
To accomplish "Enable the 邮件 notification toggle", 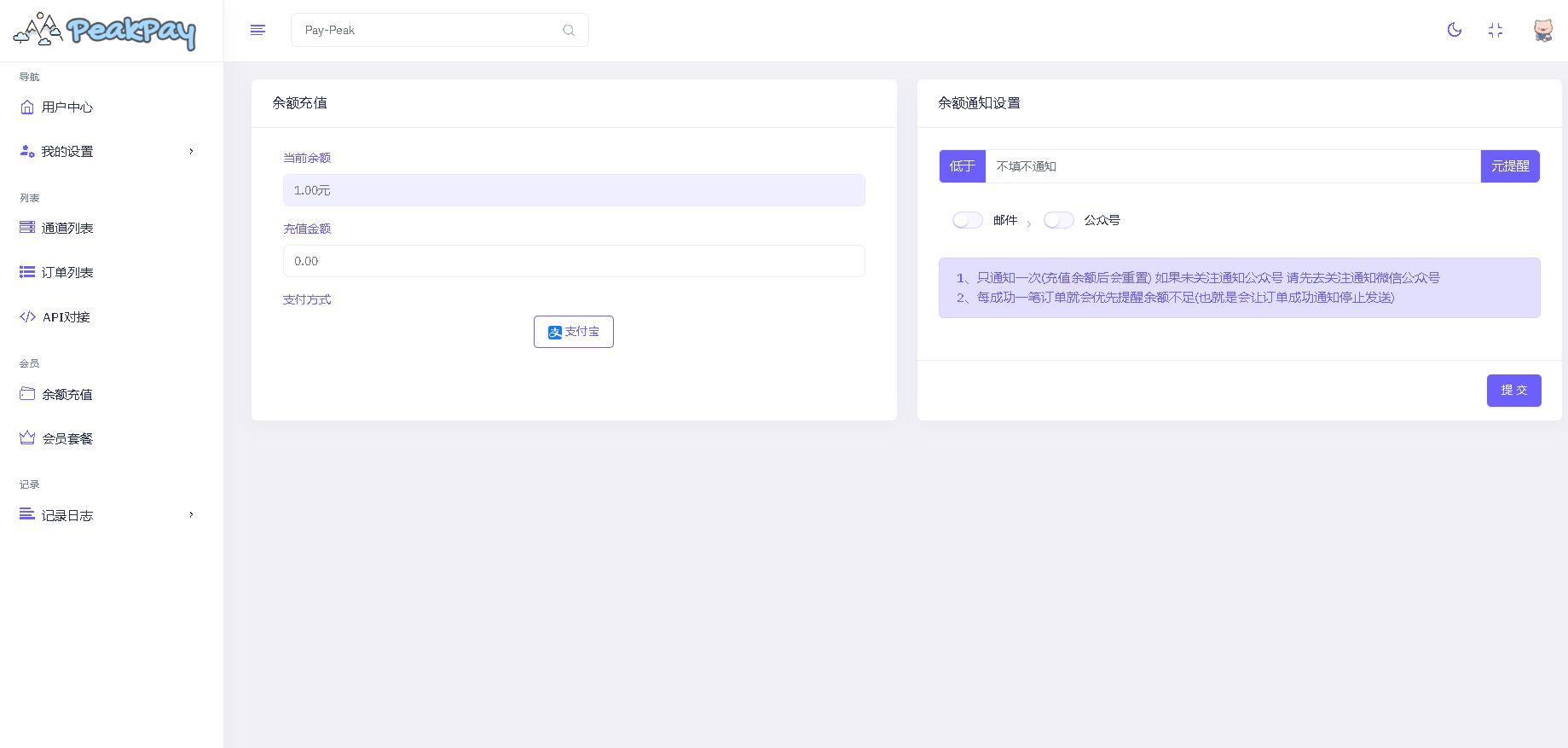I will tap(967, 220).
